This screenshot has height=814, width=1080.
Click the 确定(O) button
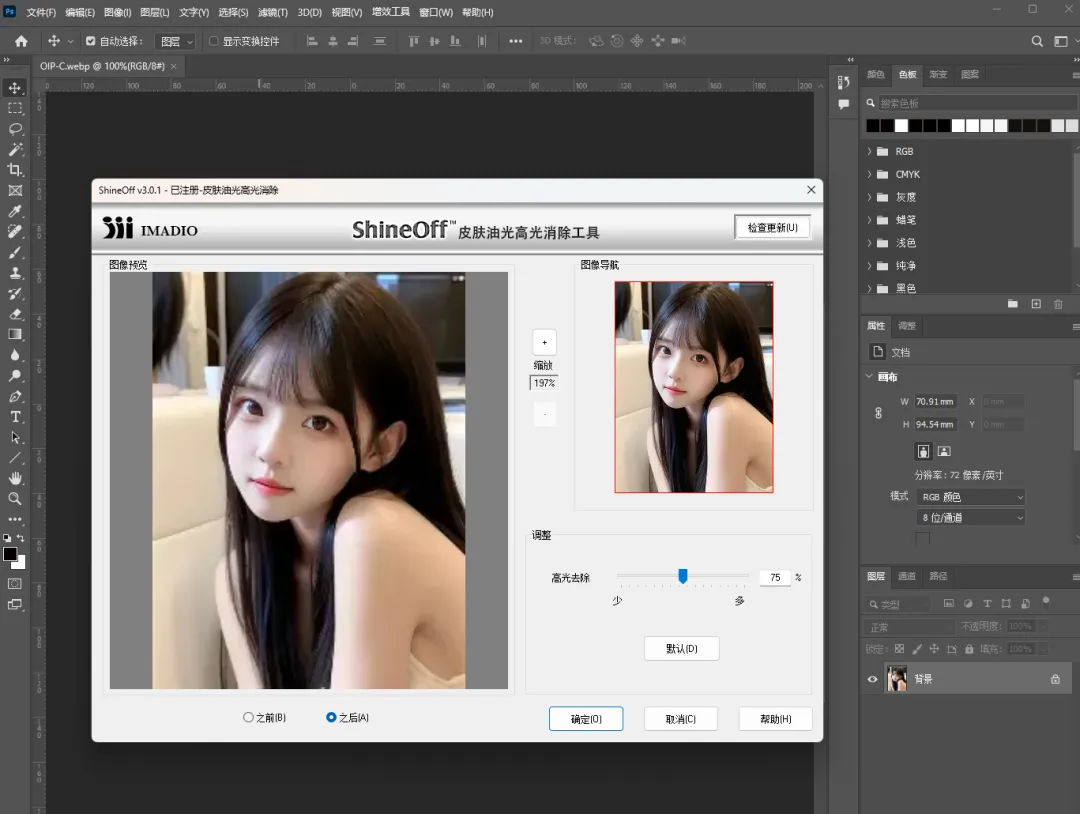586,719
